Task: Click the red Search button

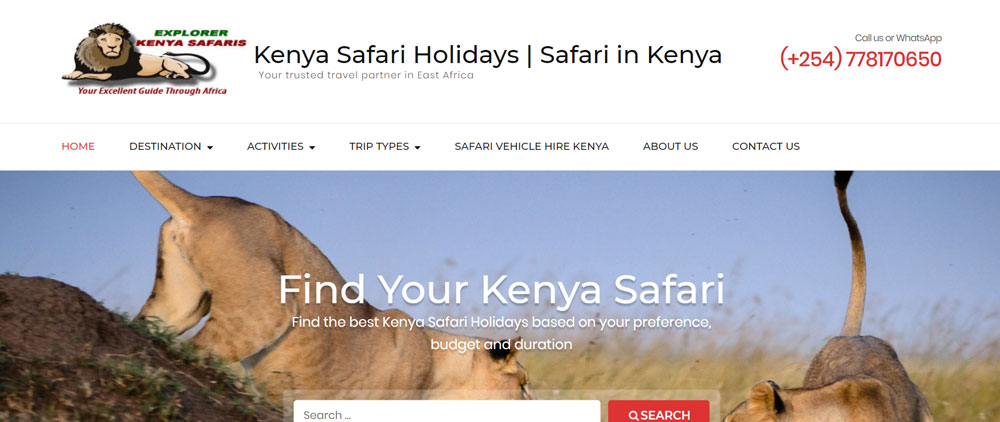Action: (659, 411)
